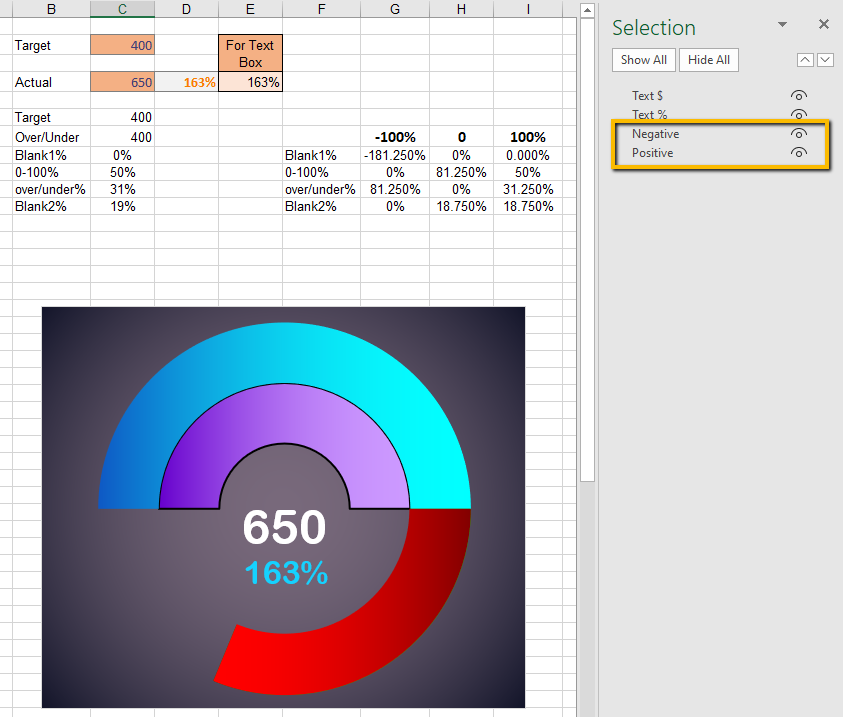Select column G header
This screenshot has height=717, width=843.
[x=395, y=9]
